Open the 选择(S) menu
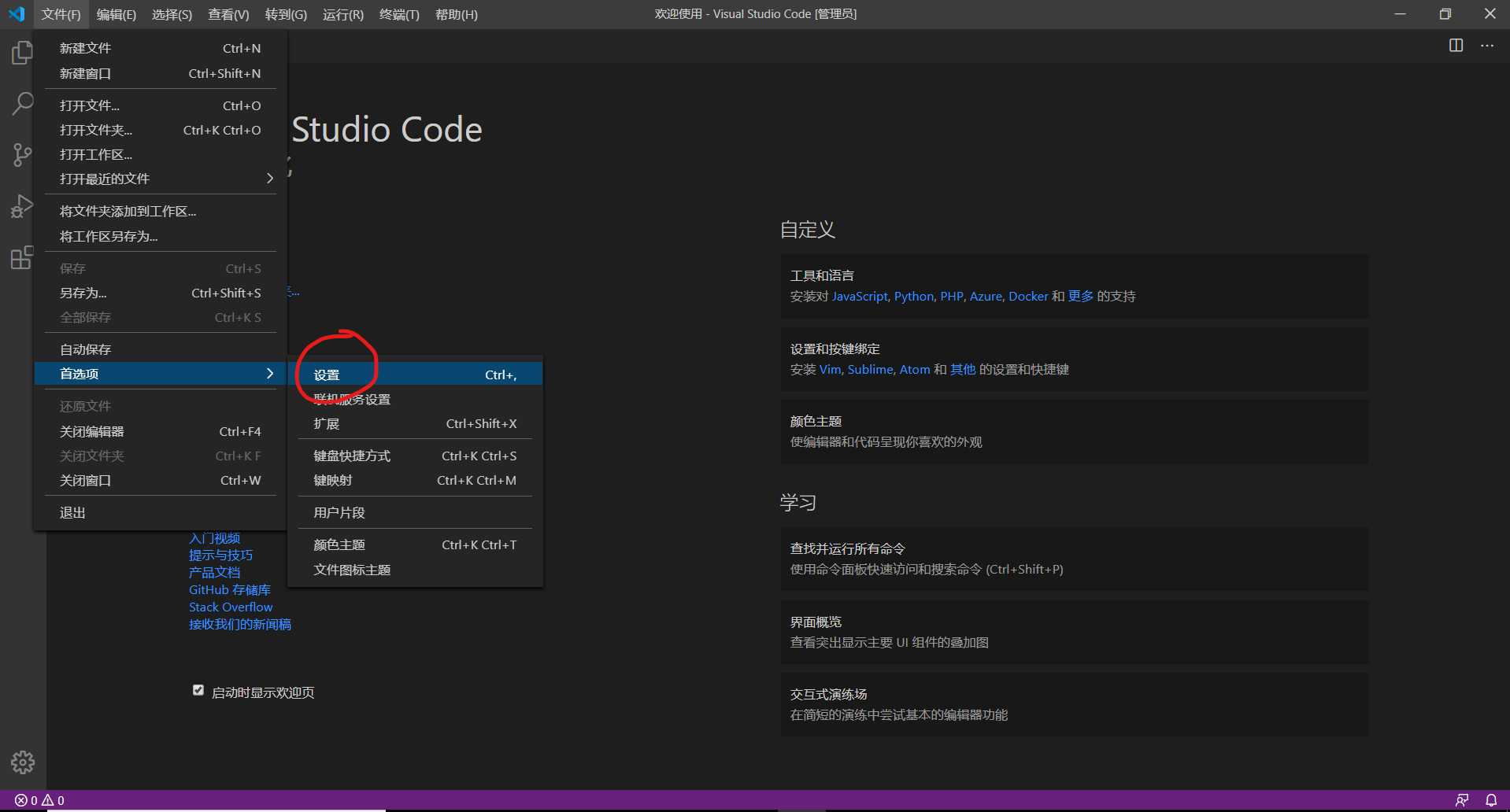The height and width of the screenshot is (812, 1510). [172, 14]
